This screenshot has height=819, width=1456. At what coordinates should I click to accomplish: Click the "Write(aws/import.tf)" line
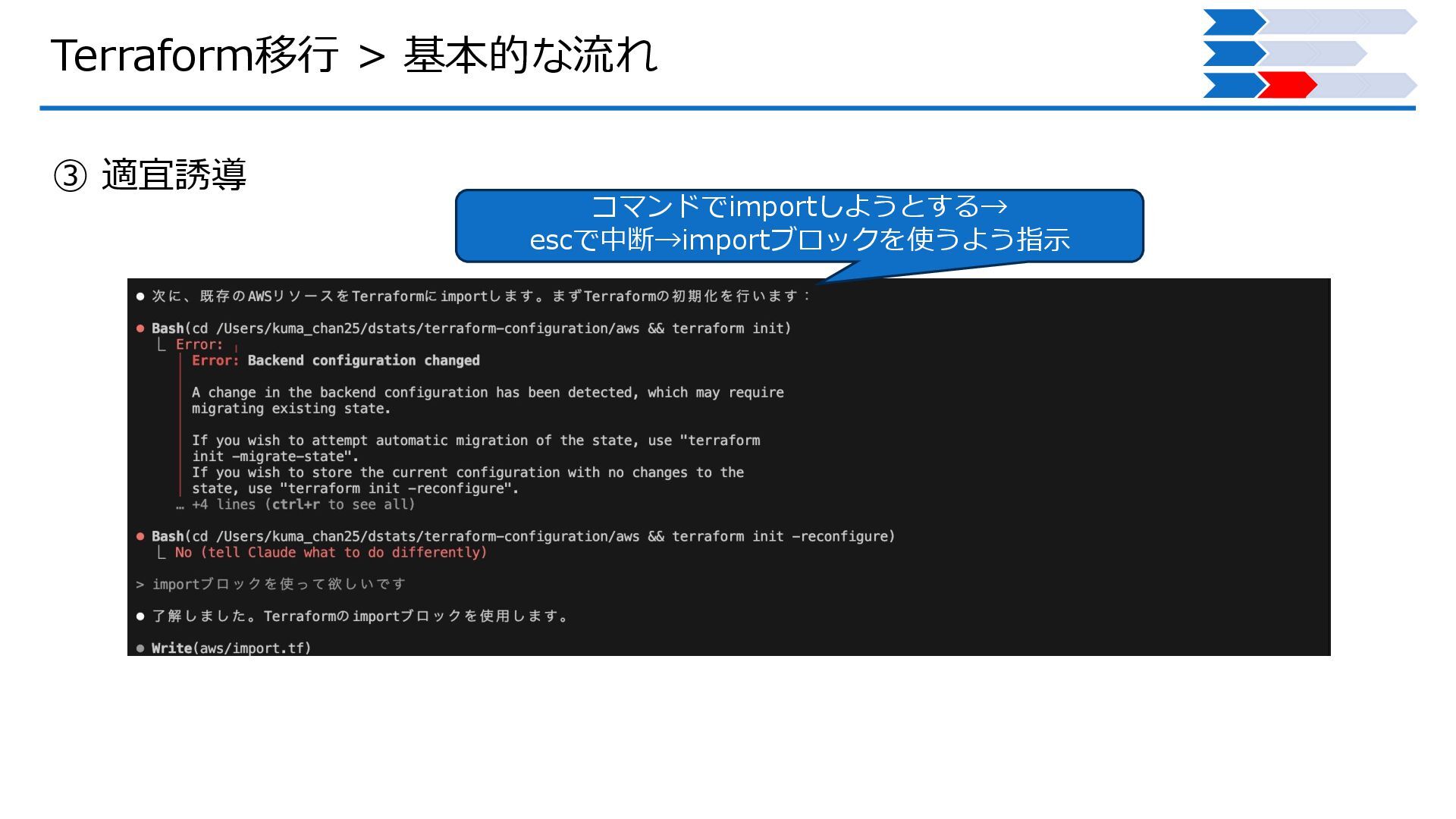(231, 648)
